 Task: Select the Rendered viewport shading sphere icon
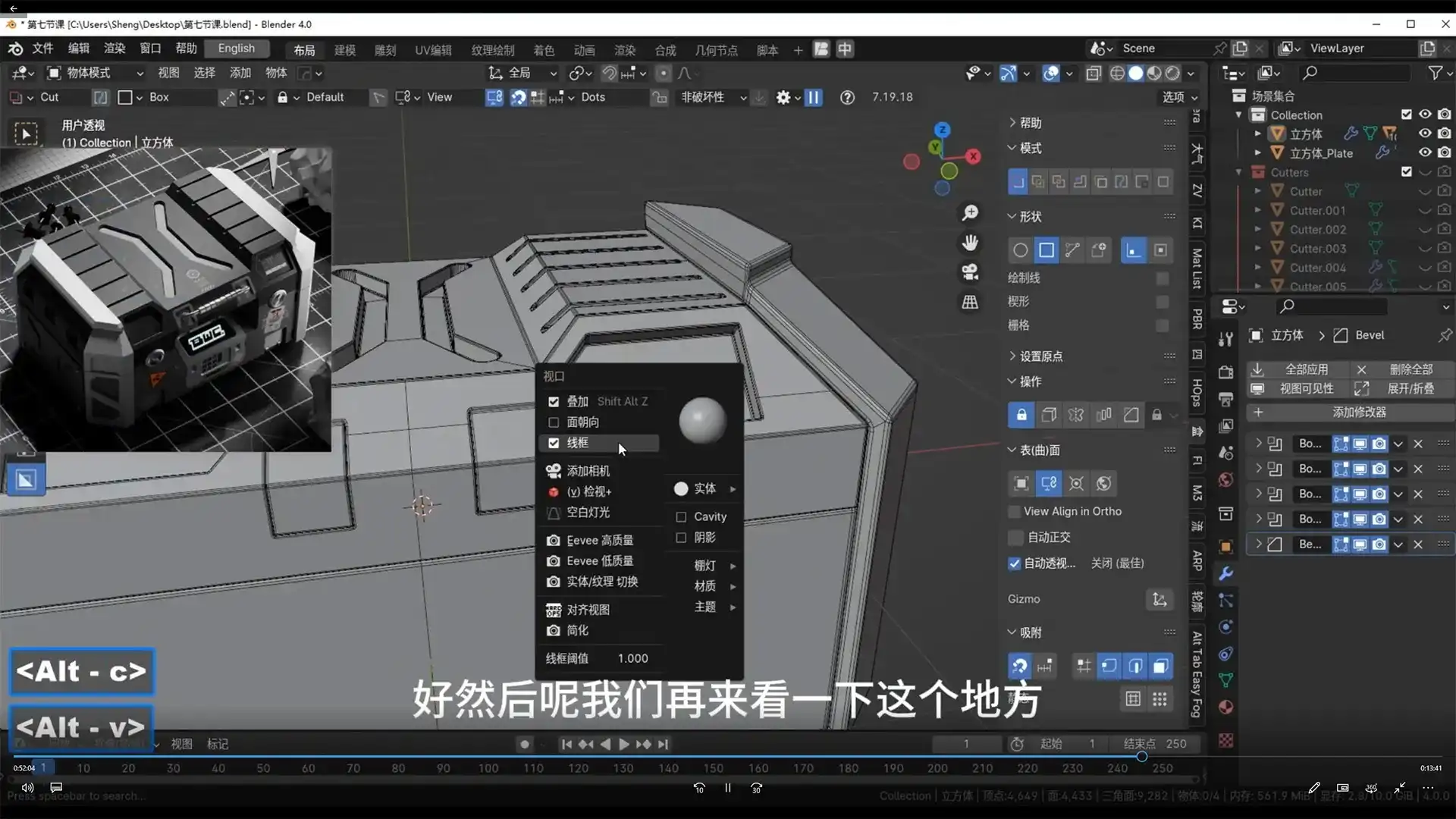click(1172, 73)
